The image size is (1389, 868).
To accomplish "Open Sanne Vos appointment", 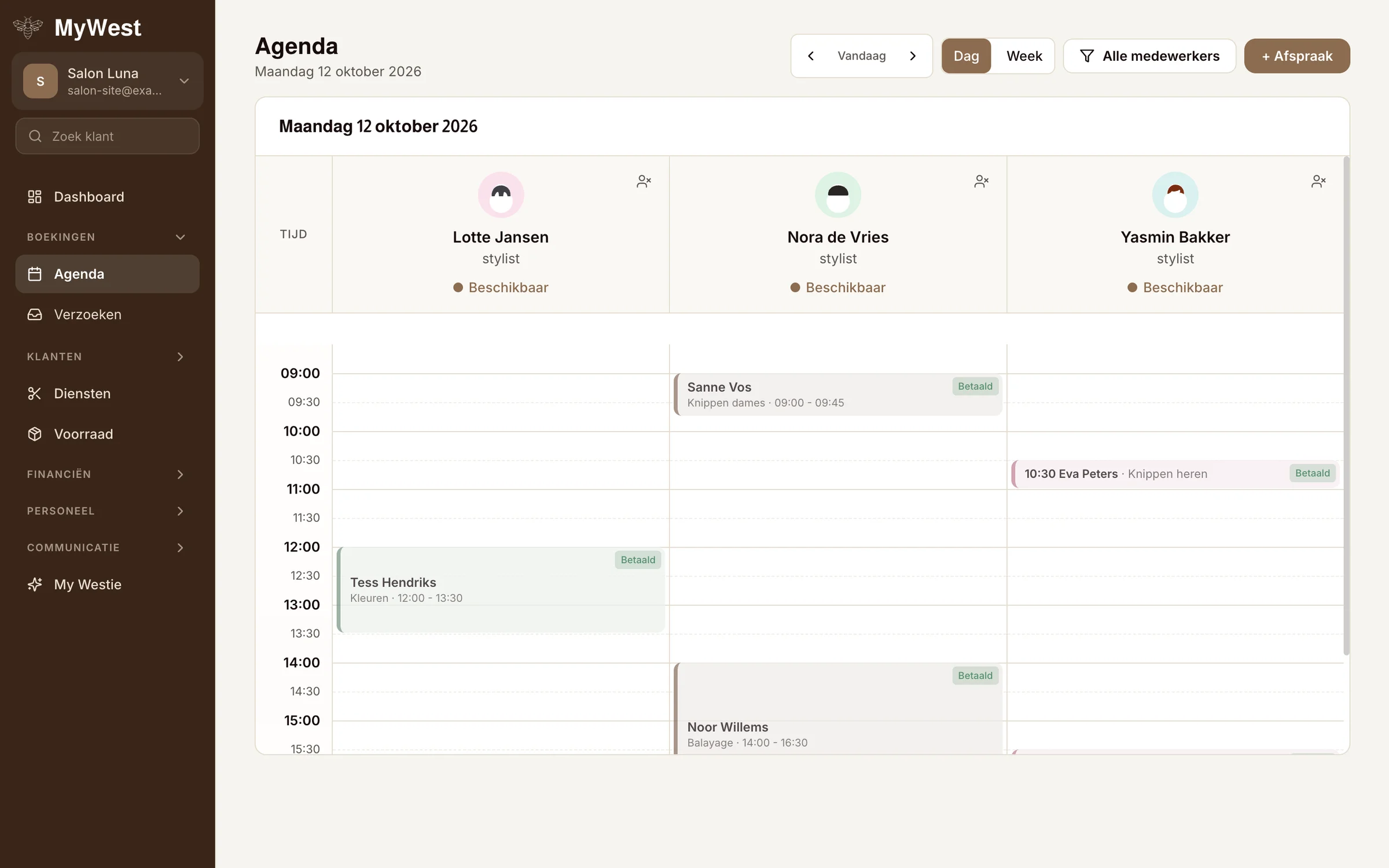I will pos(838,395).
